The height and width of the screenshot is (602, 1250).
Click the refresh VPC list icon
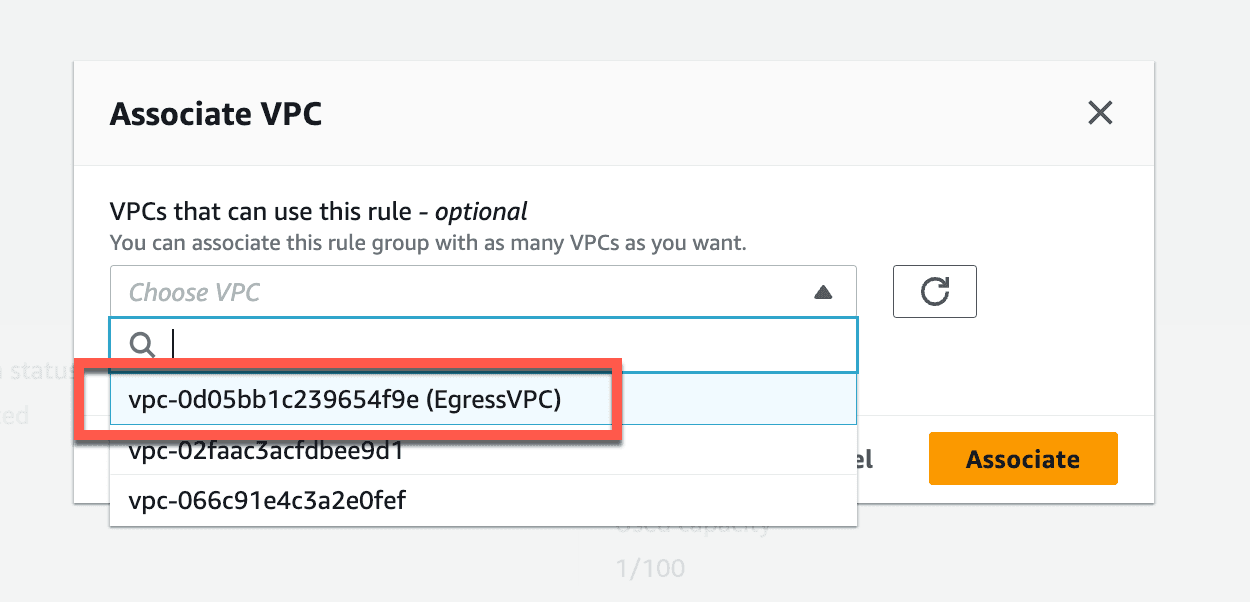click(x=934, y=292)
